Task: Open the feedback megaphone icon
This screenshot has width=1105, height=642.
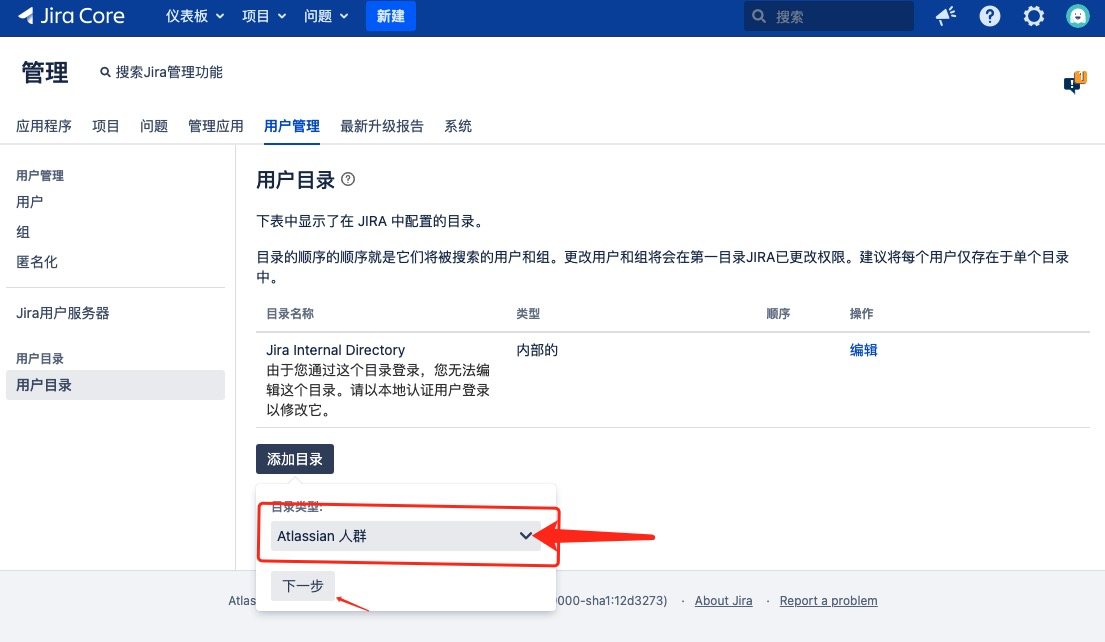Action: (x=946, y=16)
